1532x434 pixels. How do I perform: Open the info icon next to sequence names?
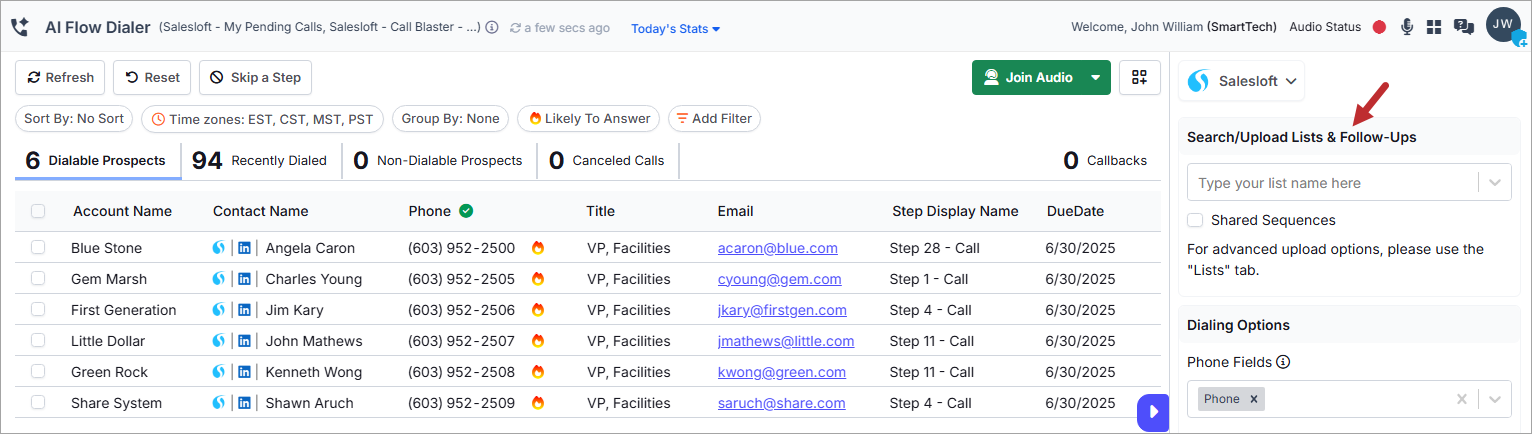point(492,28)
